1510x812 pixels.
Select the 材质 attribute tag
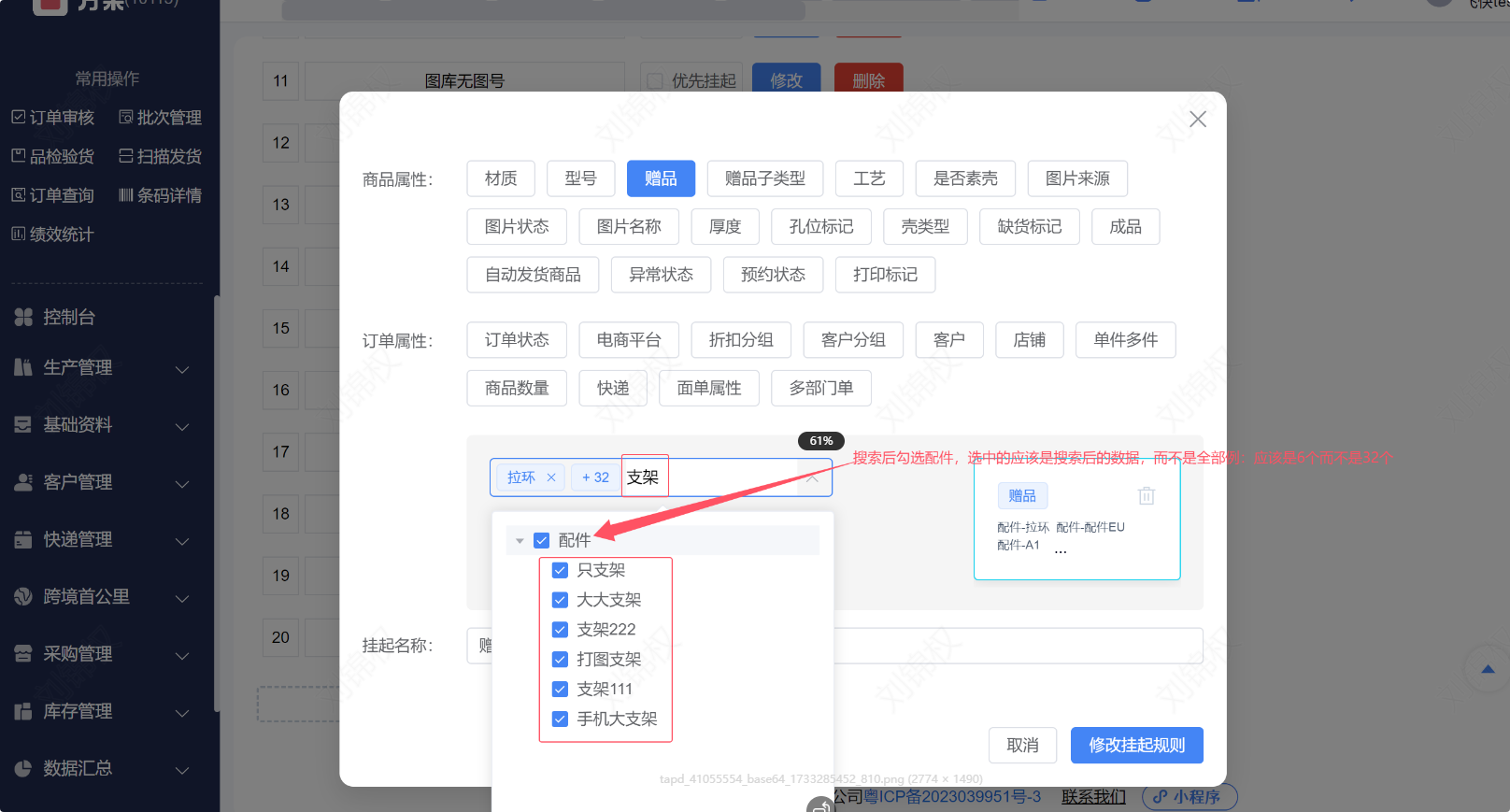click(501, 178)
